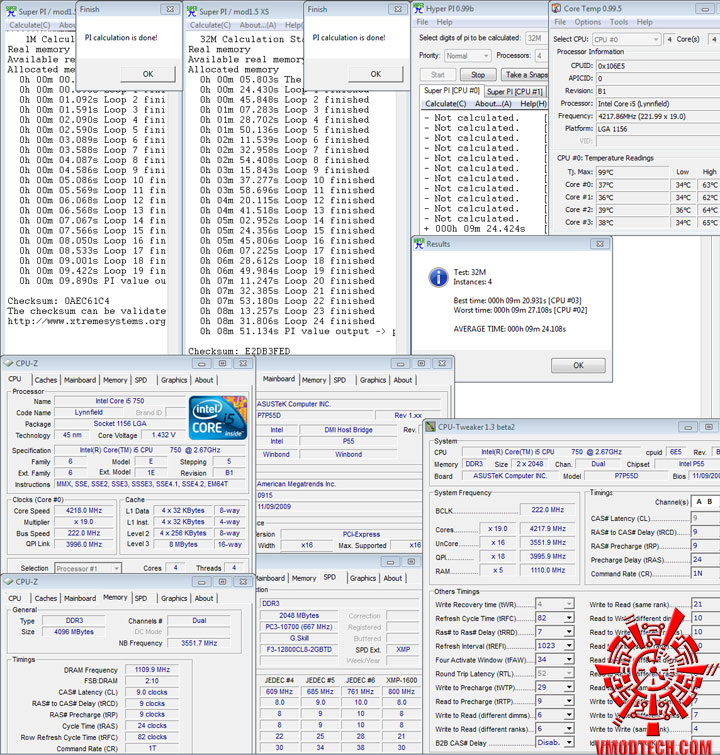720x755 pixels.
Task: Click the Core Voltage value 1.432 V
Action: (163, 435)
